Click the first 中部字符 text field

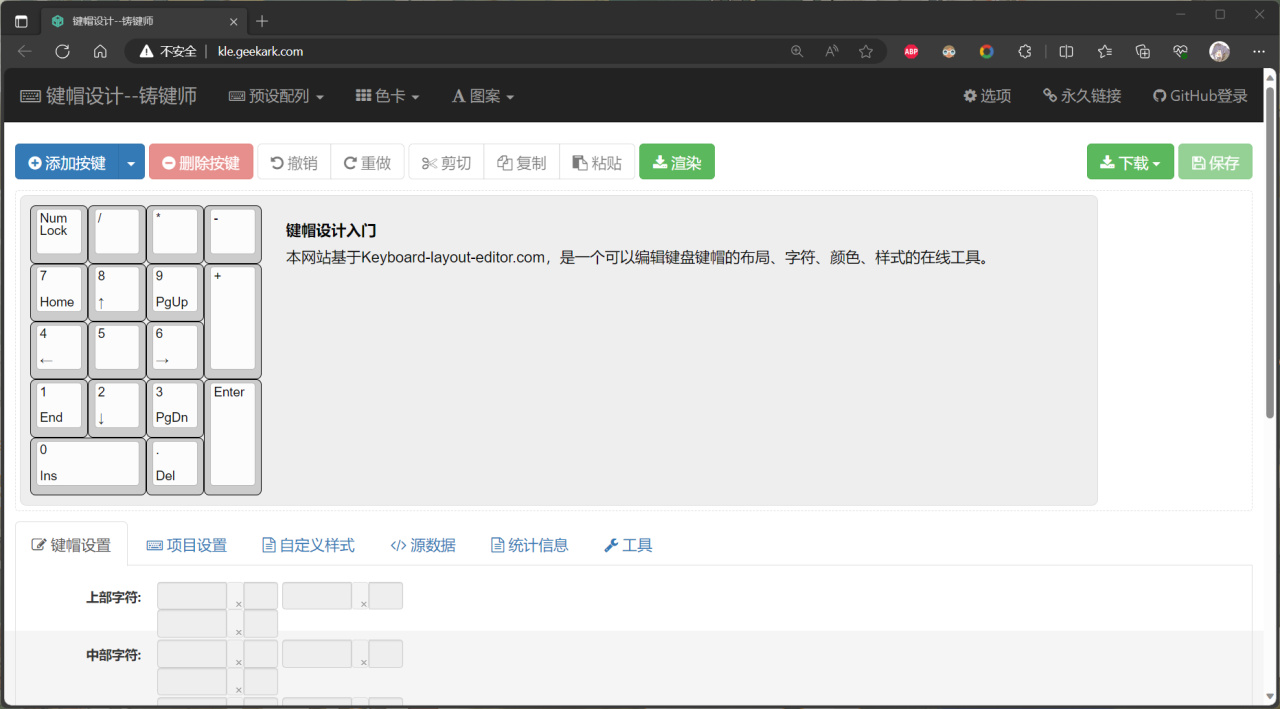point(193,654)
